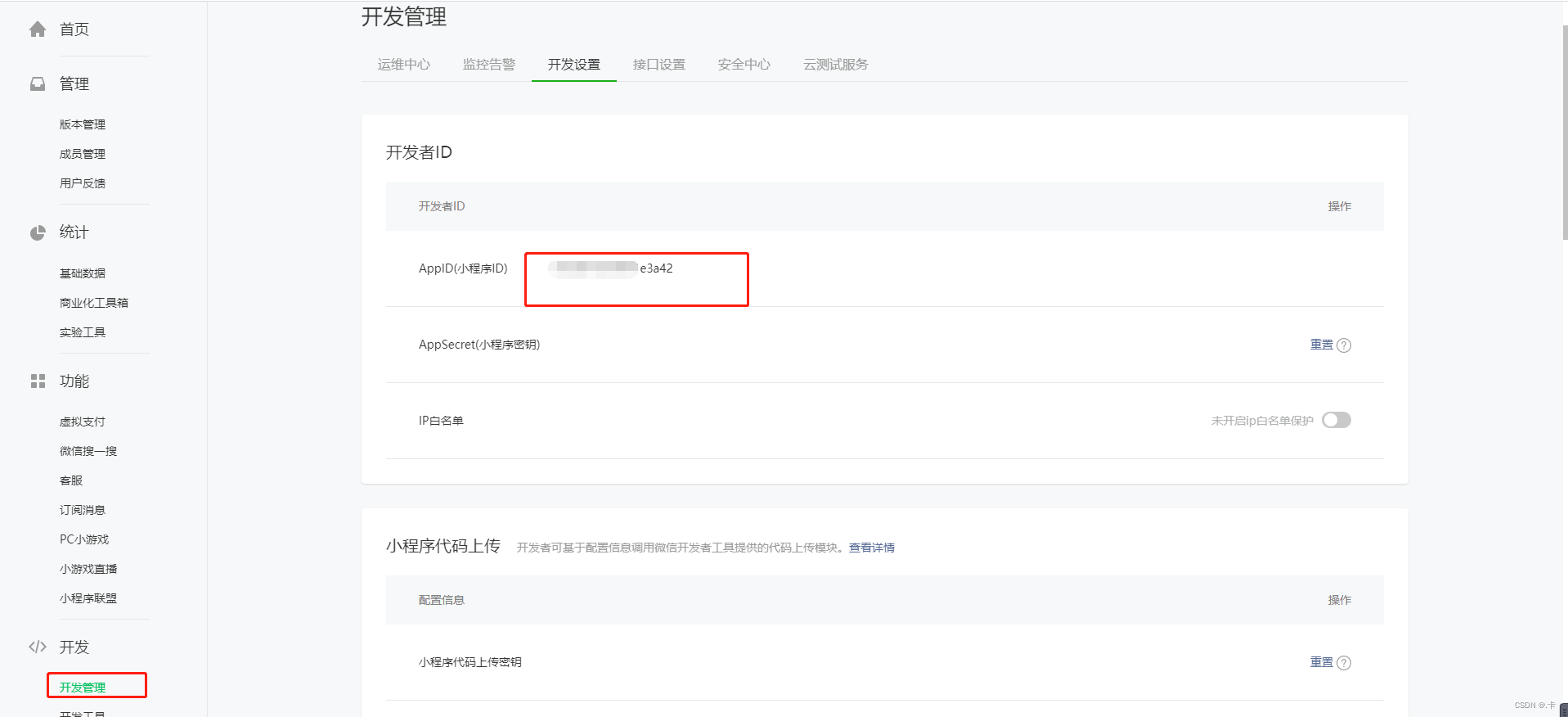The width and height of the screenshot is (1568, 717).
Task: Click the AppID value ending e3a42
Action: [610, 268]
